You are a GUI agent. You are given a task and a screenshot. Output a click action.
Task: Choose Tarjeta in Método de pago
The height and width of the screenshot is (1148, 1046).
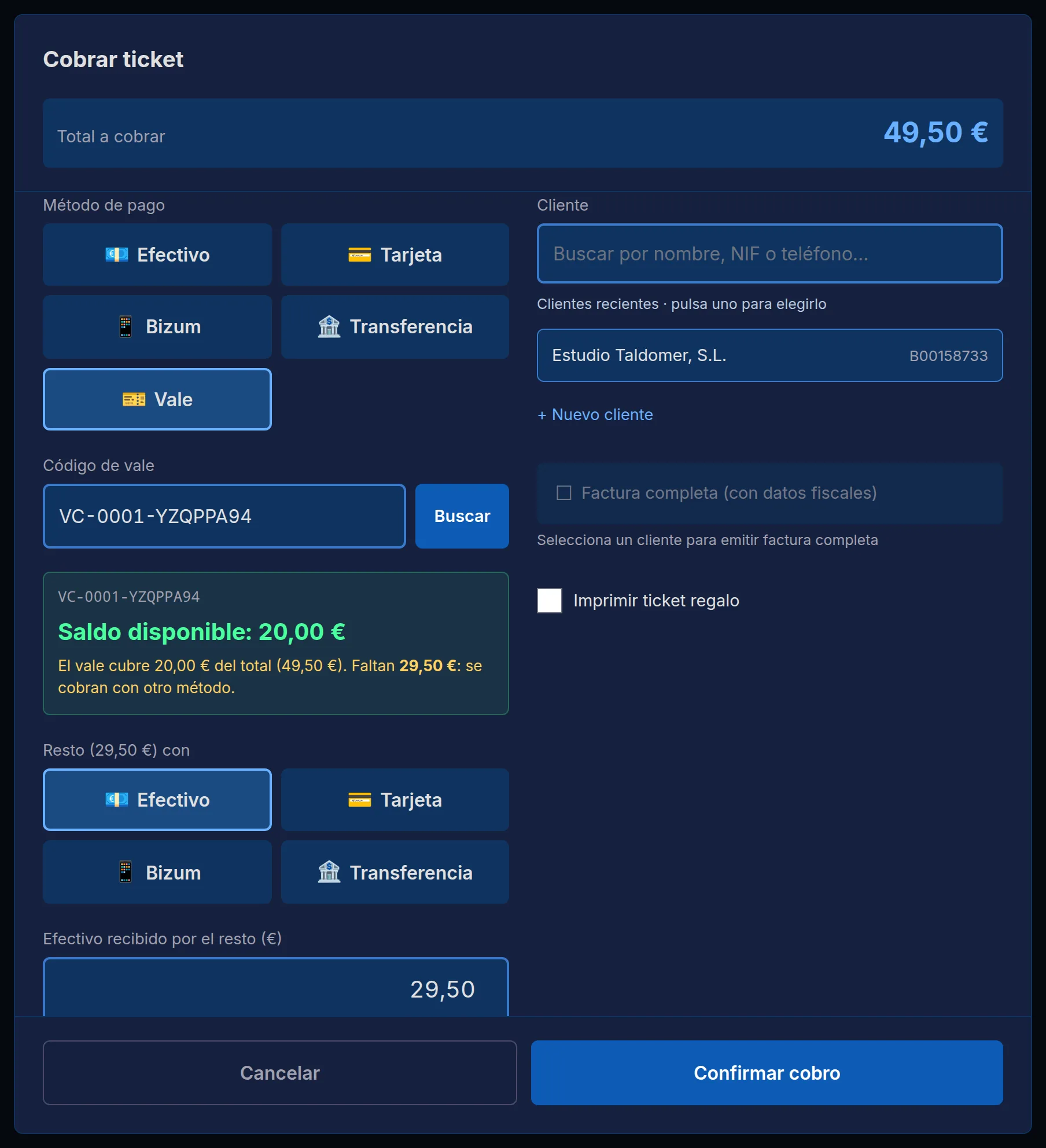[x=395, y=255]
